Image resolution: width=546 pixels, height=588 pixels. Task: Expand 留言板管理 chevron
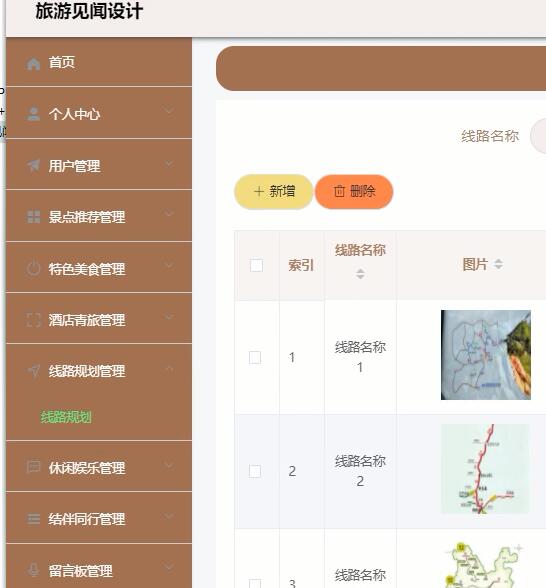coord(169,566)
